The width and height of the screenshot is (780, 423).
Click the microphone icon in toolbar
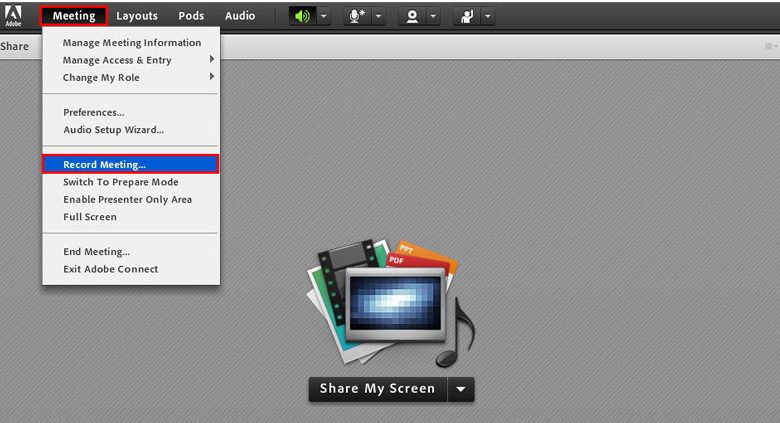(x=357, y=16)
